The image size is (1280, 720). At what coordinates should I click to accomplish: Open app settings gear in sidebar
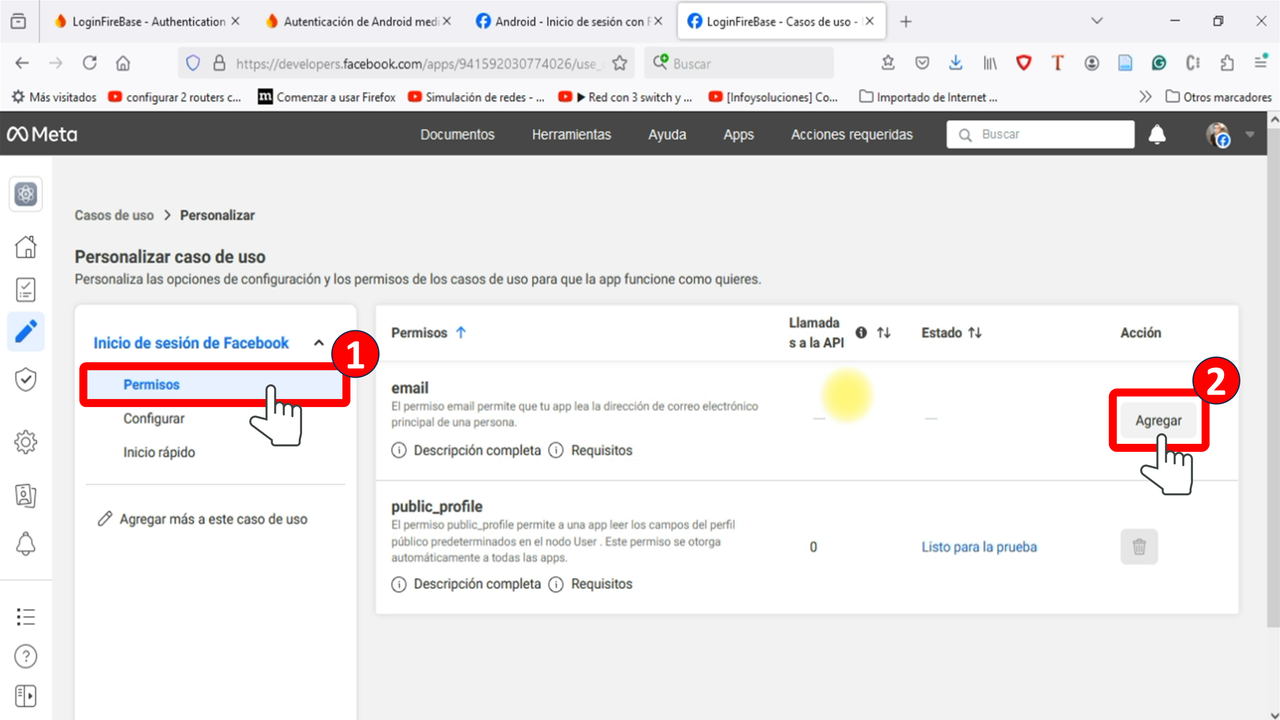click(x=26, y=441)
